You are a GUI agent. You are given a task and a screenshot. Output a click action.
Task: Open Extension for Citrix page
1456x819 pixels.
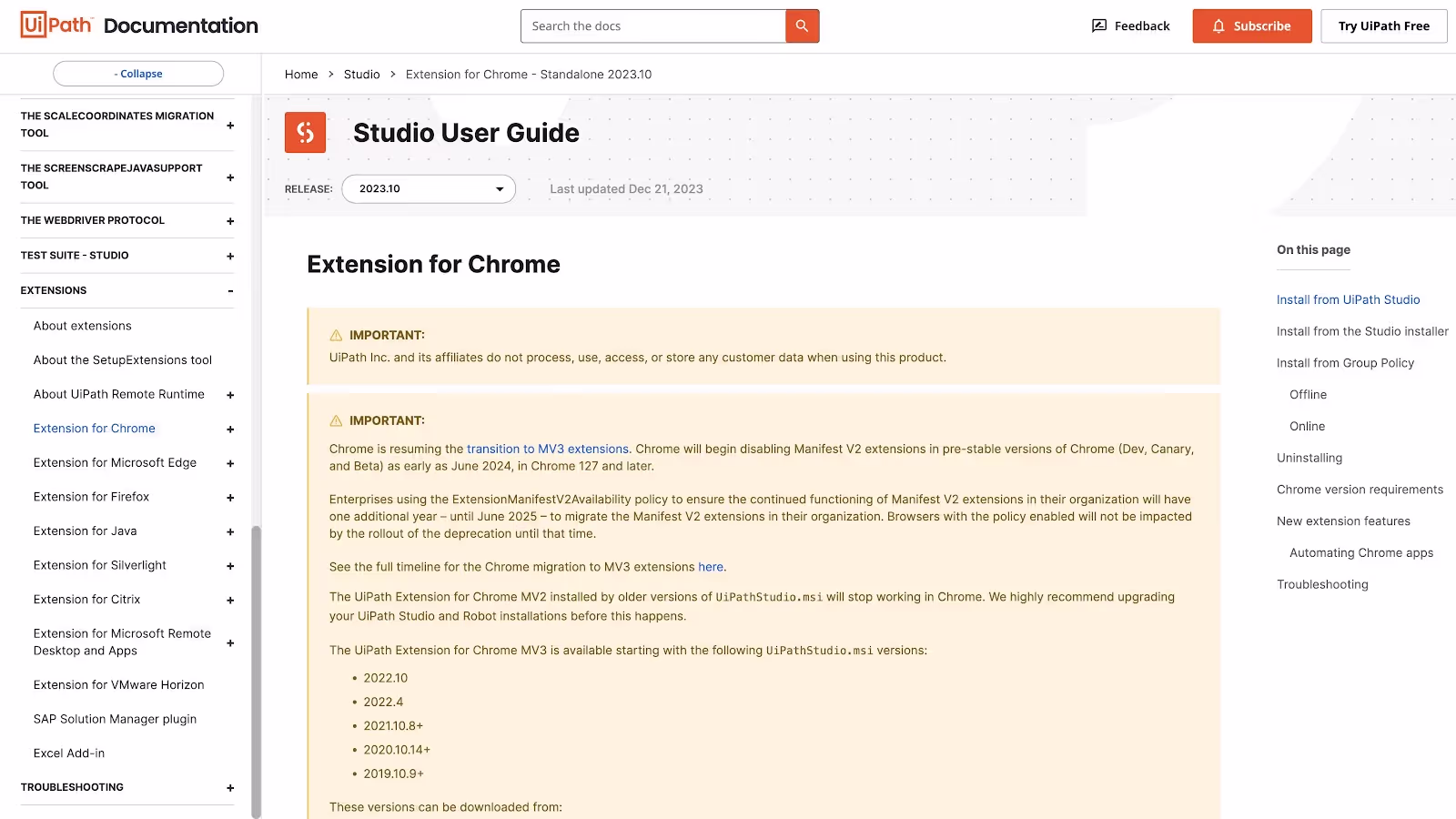pos(87,600)
